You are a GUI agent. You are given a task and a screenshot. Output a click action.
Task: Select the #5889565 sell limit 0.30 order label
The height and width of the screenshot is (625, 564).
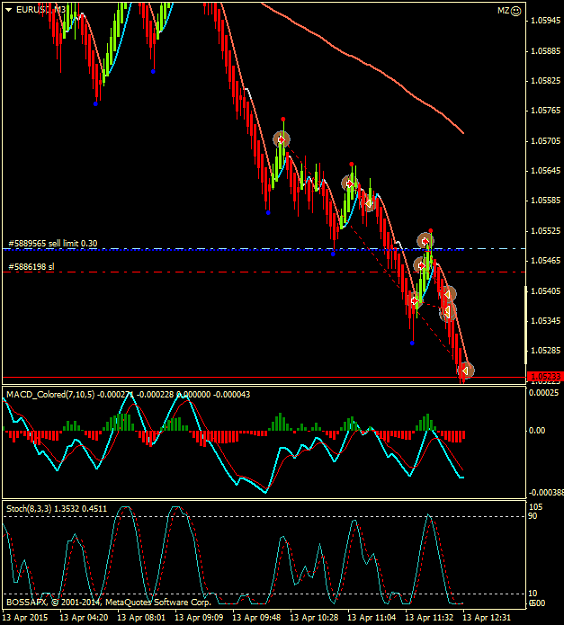[x=53, y=243]
